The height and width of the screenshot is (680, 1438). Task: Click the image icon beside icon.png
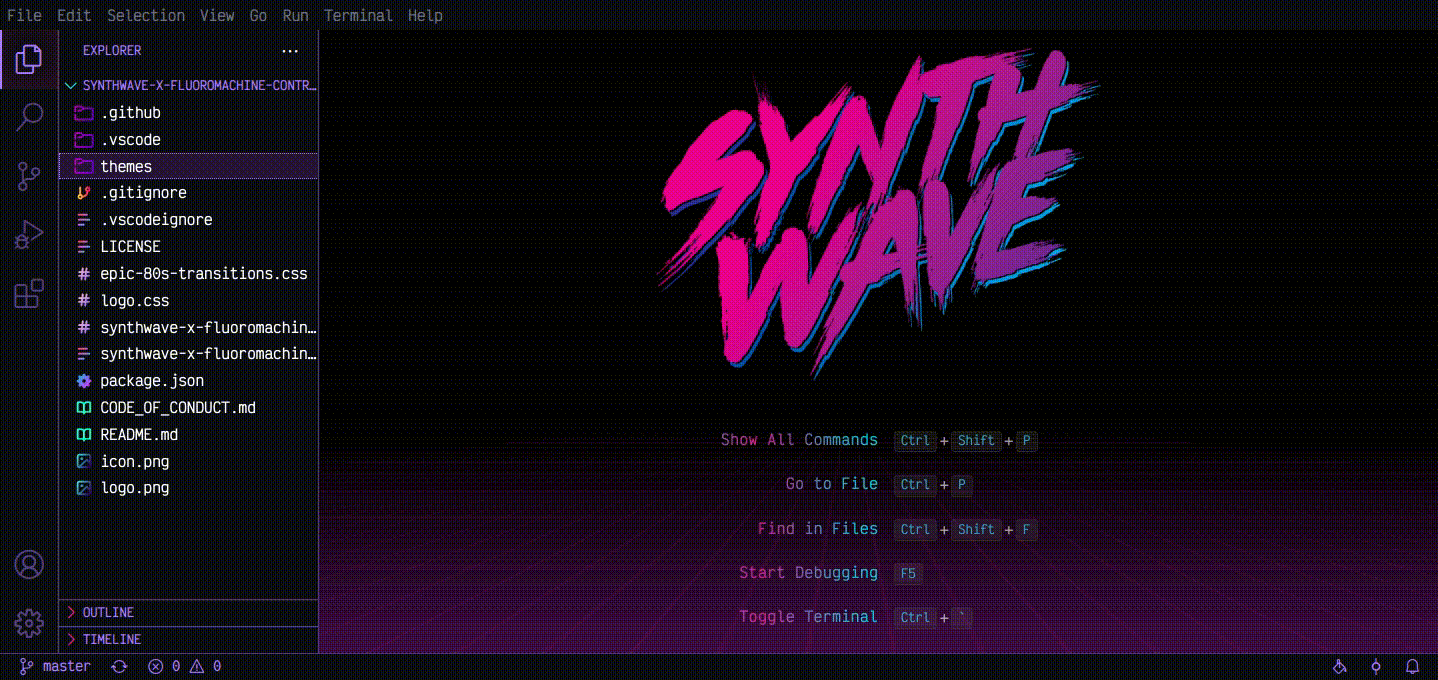click(84, 462)
